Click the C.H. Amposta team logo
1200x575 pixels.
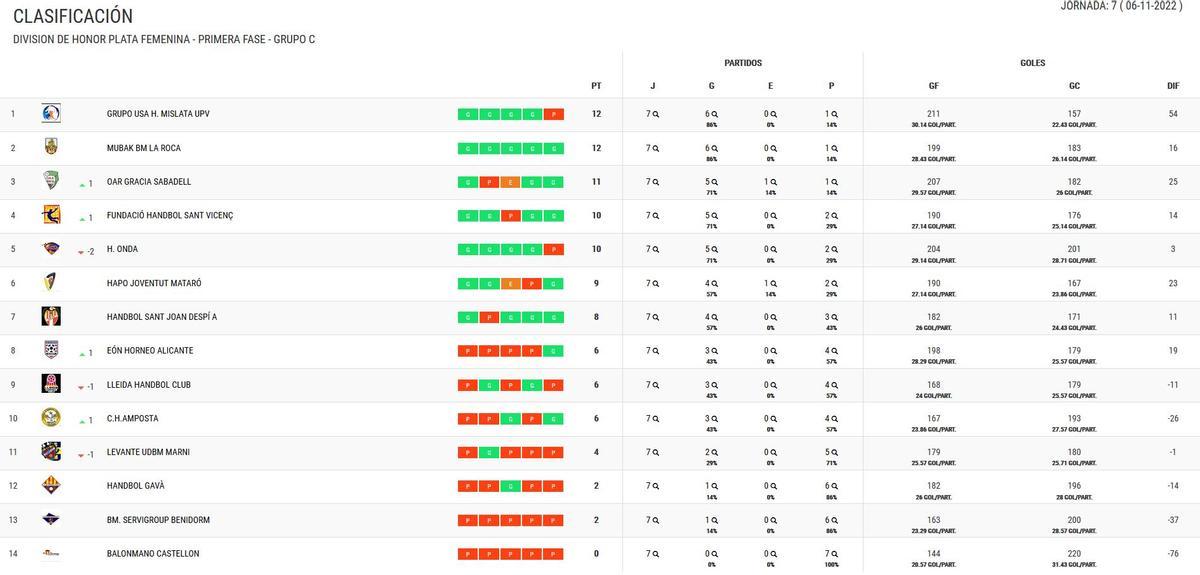[x=51, y=418]
